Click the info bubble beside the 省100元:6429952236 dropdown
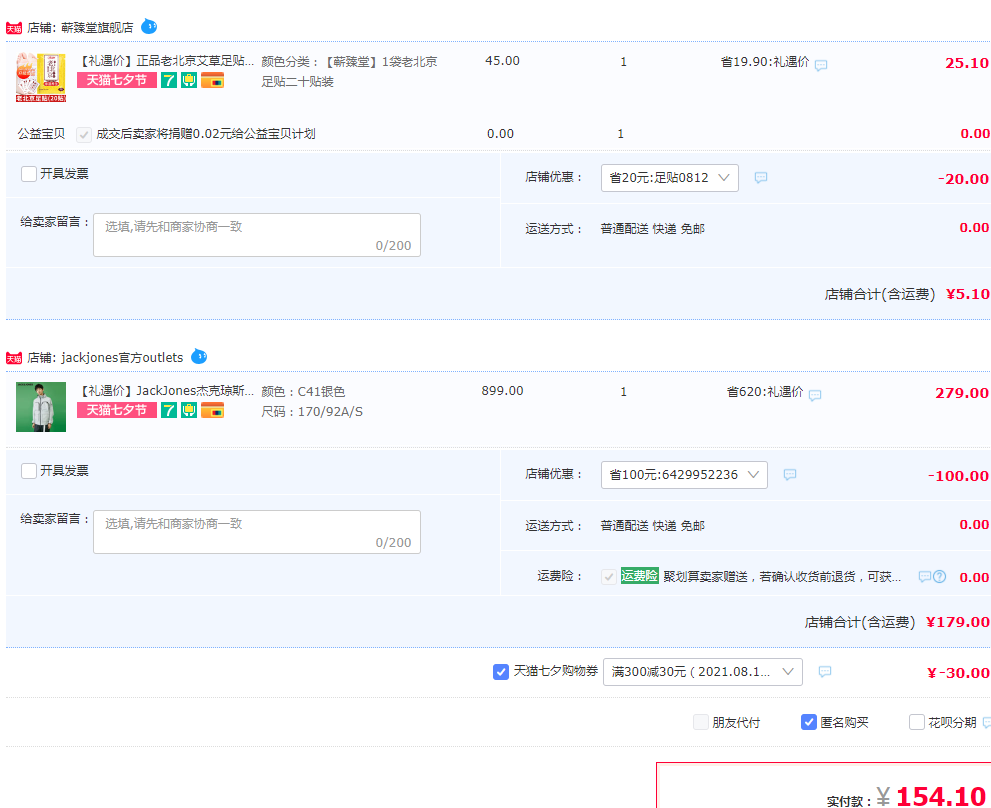This screenshot has height=808, width=991. pos(790,475)
